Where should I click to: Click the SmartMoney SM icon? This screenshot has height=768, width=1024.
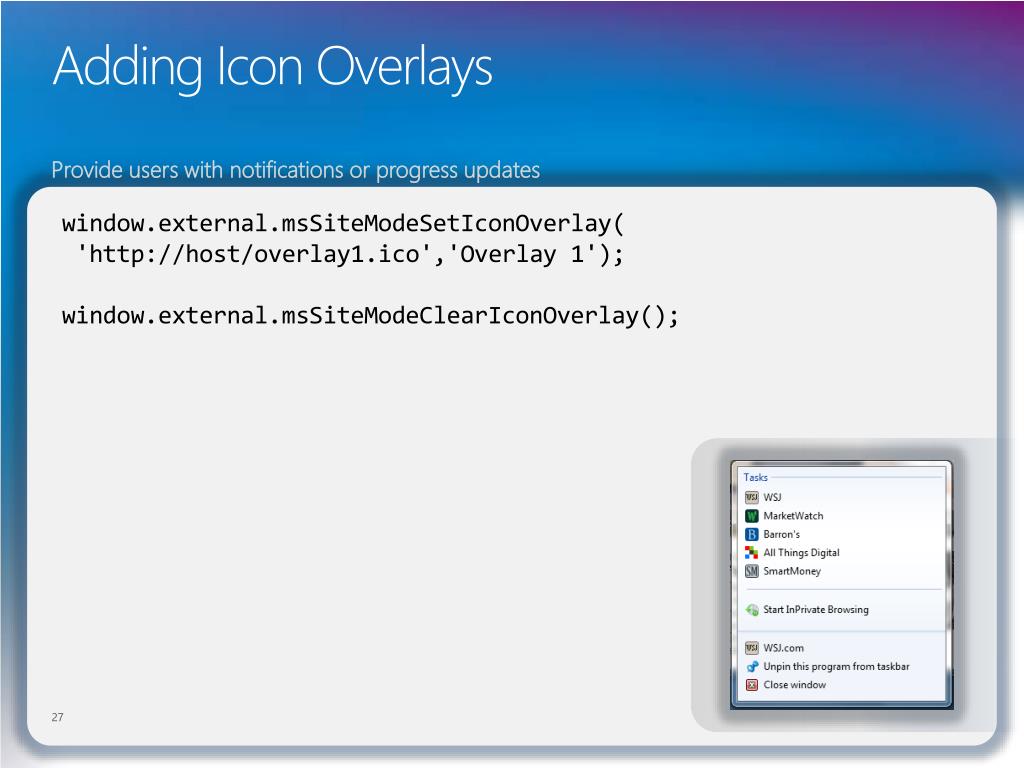[x=752, y=571]
